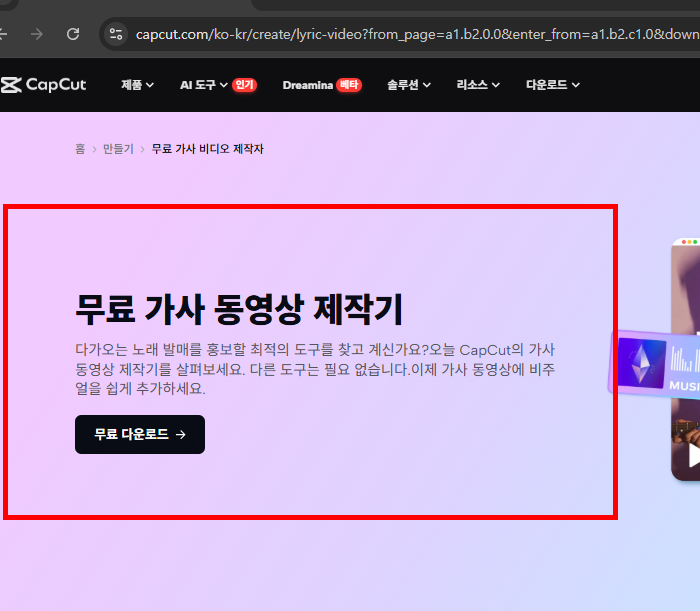Reload the page with the refresh icon
The image size is (700, 611).
point(73,34)
